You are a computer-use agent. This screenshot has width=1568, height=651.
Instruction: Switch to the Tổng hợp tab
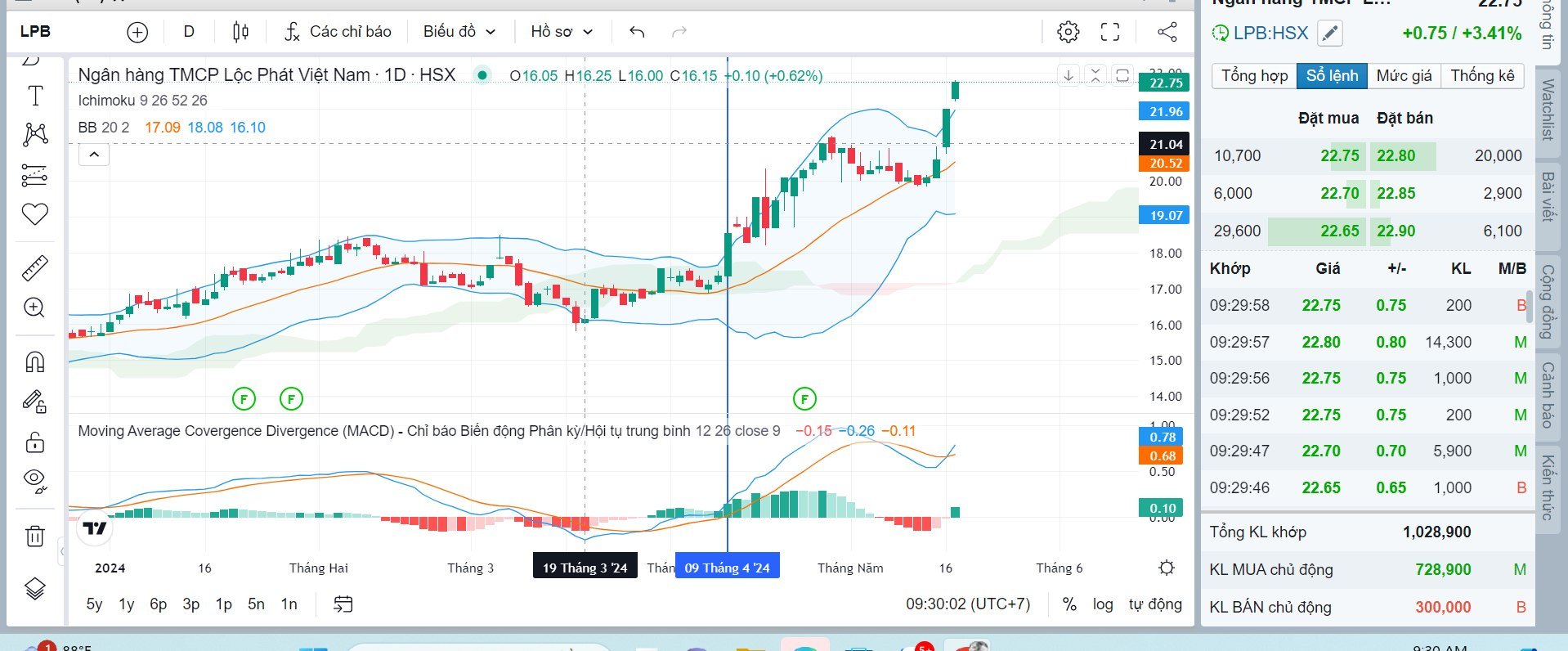pos(1254,76)
